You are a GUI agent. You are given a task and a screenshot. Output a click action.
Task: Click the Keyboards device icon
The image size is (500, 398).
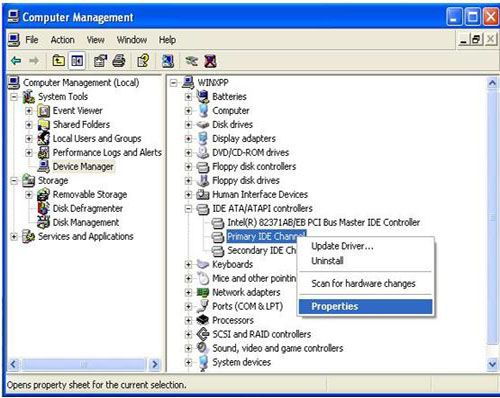pyautogui.click(x=203, y=264)
